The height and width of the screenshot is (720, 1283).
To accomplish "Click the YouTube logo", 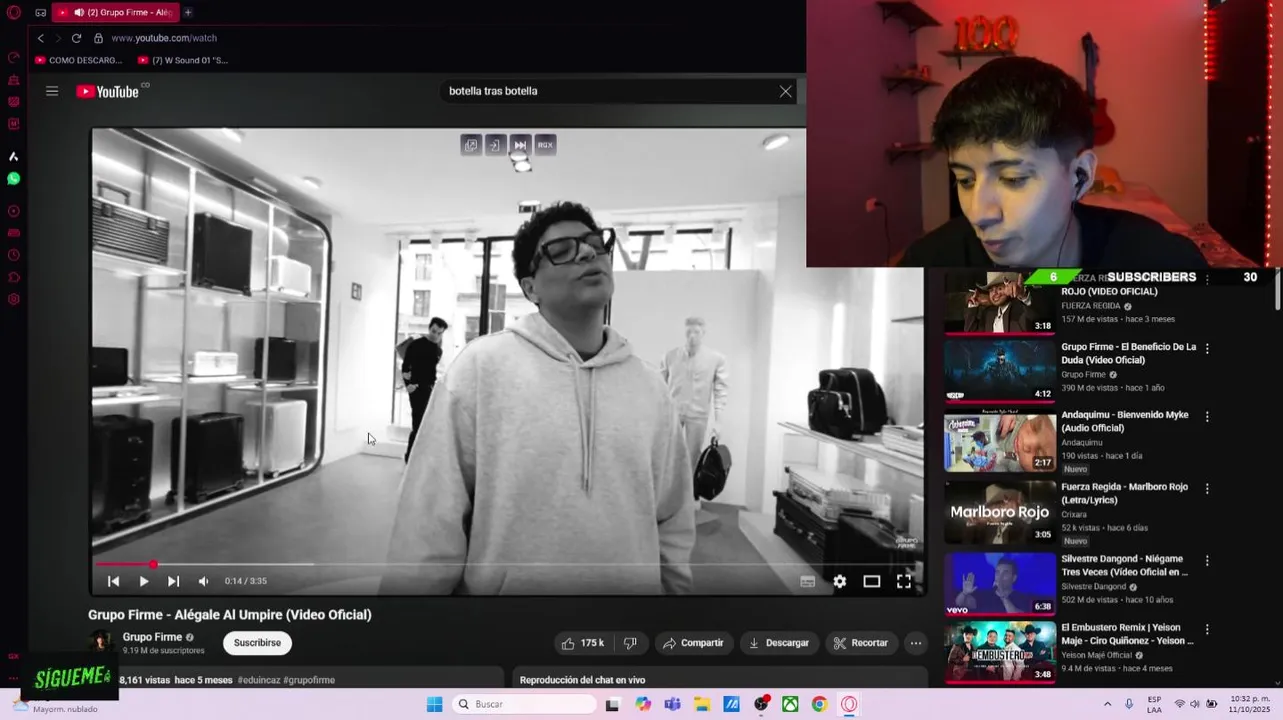I will [107, 91].
